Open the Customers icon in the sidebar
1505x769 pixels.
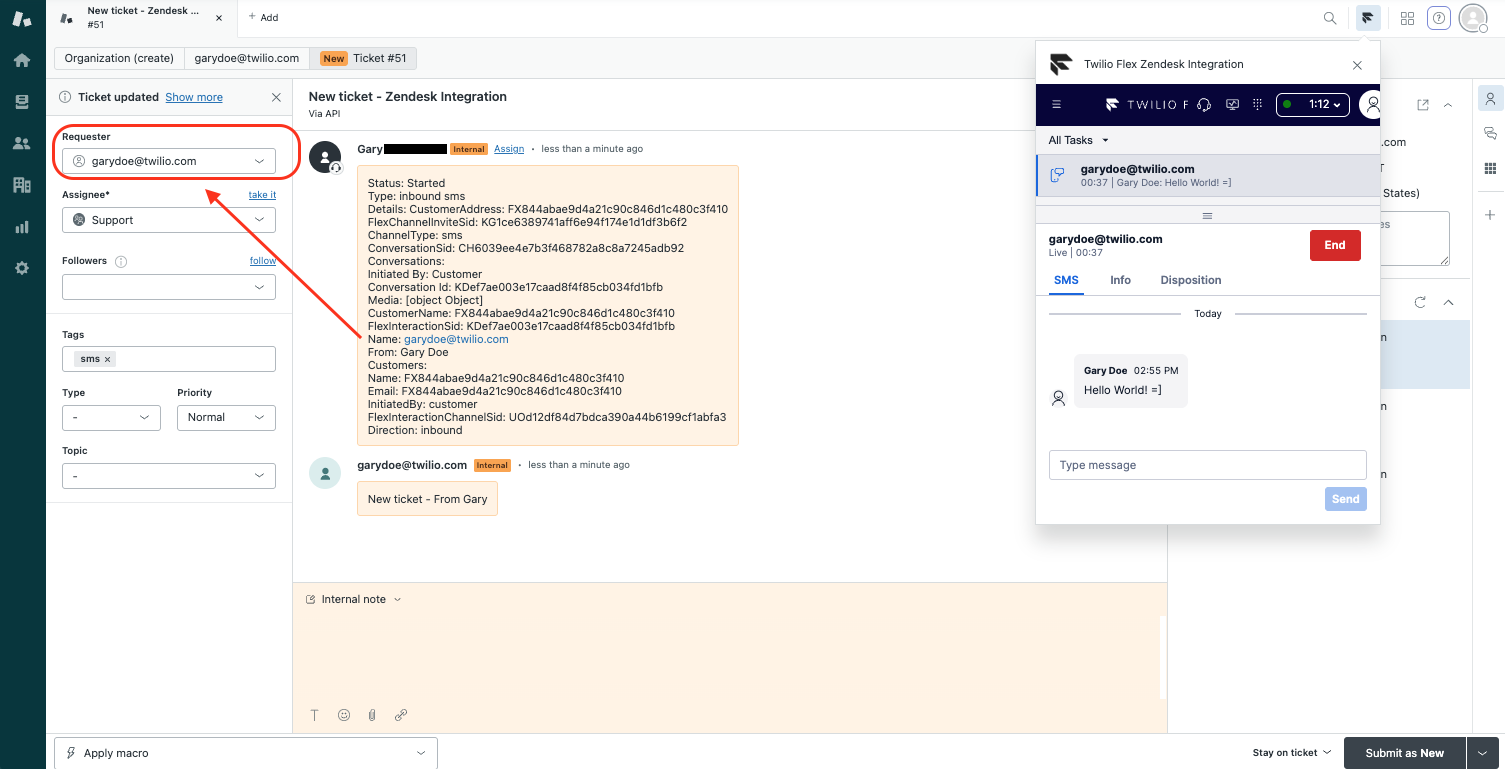22,143
